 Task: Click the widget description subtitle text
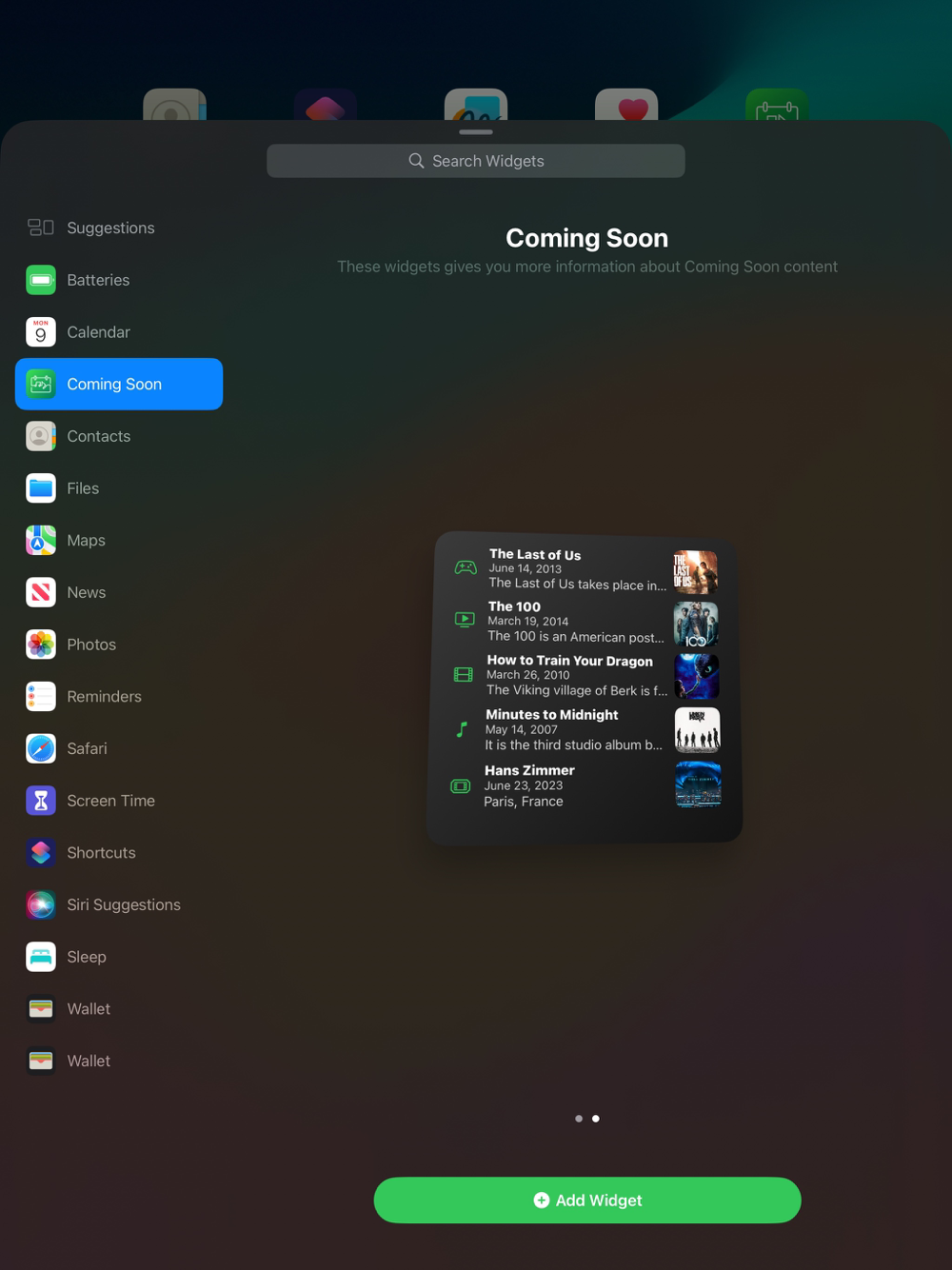click(x=587, y=267)
